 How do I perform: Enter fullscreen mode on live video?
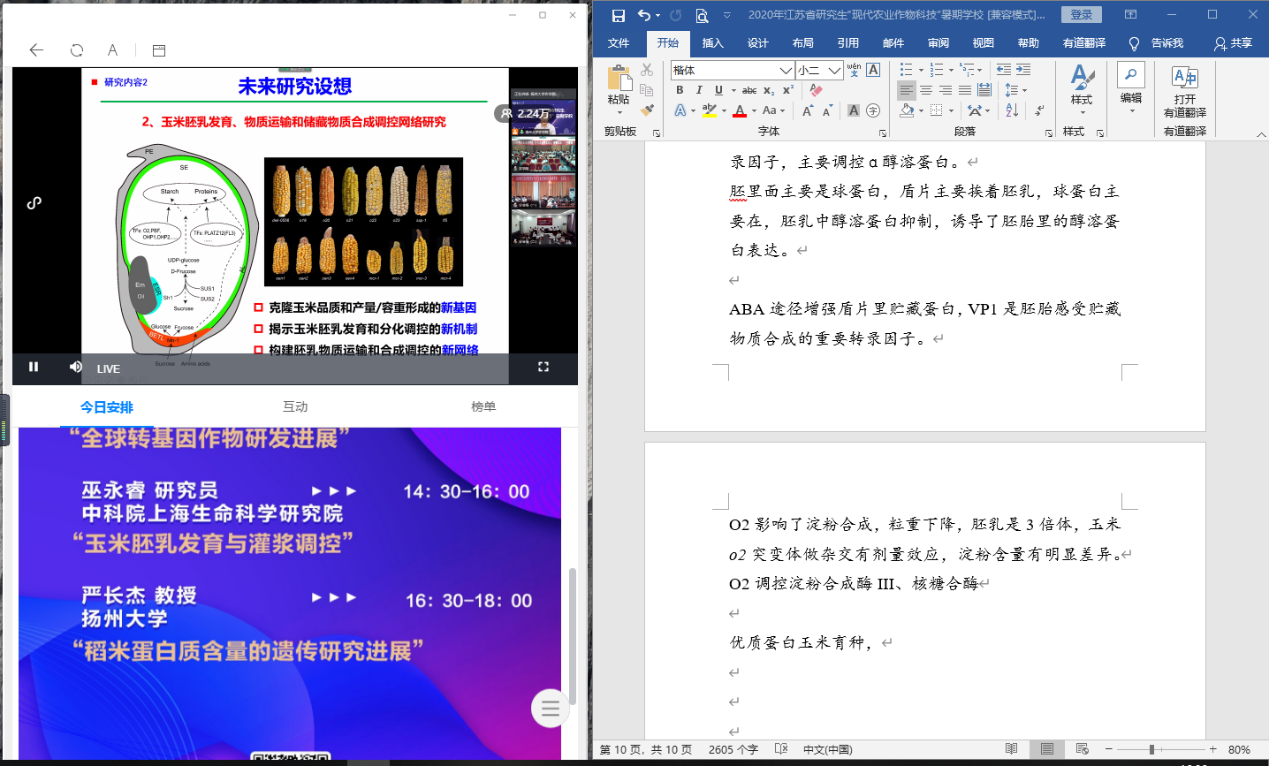click(x=543, y=367)
